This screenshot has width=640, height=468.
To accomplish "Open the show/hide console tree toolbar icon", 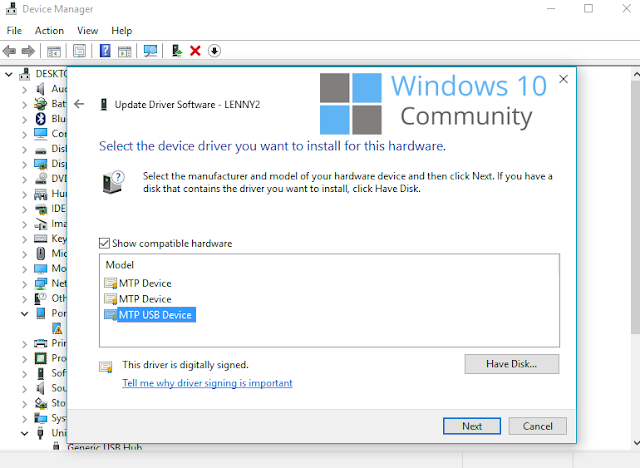I will (x=53, y=51).
